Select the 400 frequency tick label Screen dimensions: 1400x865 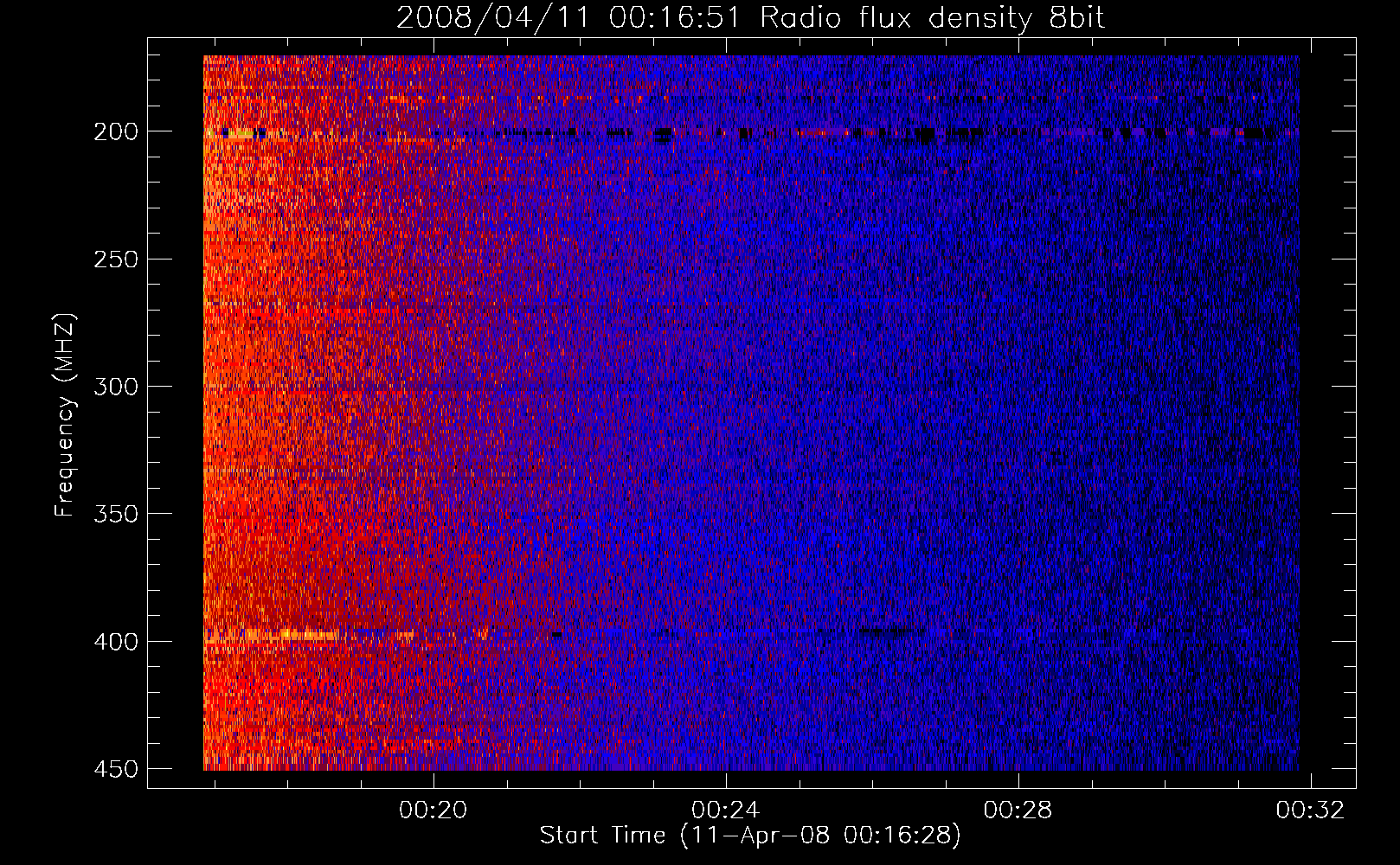(116, 642)
